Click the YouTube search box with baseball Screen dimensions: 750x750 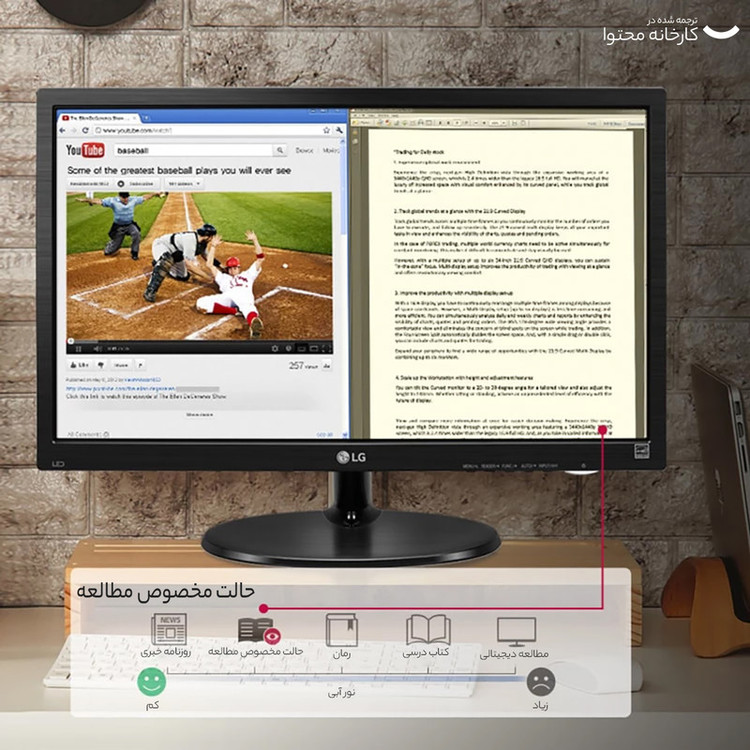click(190, 150)
